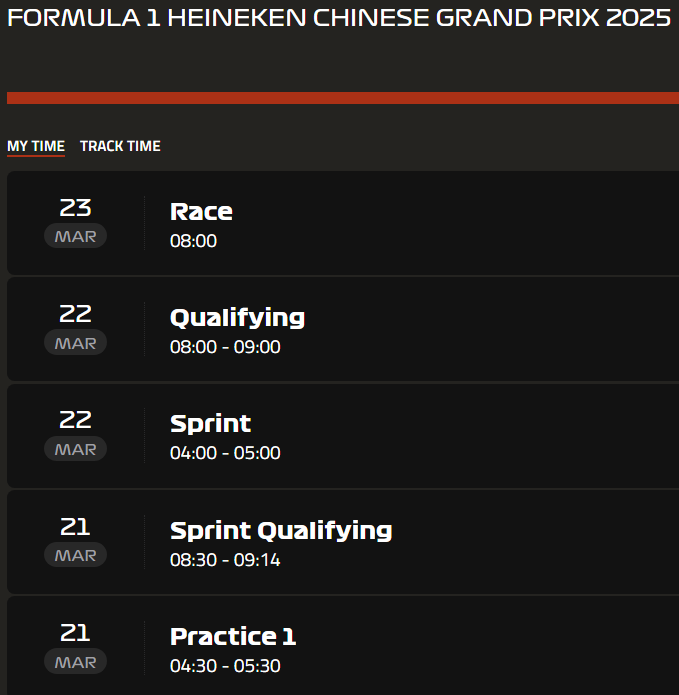
Task: Click the date number 22 beside Sprint
Action: point(75,420)
